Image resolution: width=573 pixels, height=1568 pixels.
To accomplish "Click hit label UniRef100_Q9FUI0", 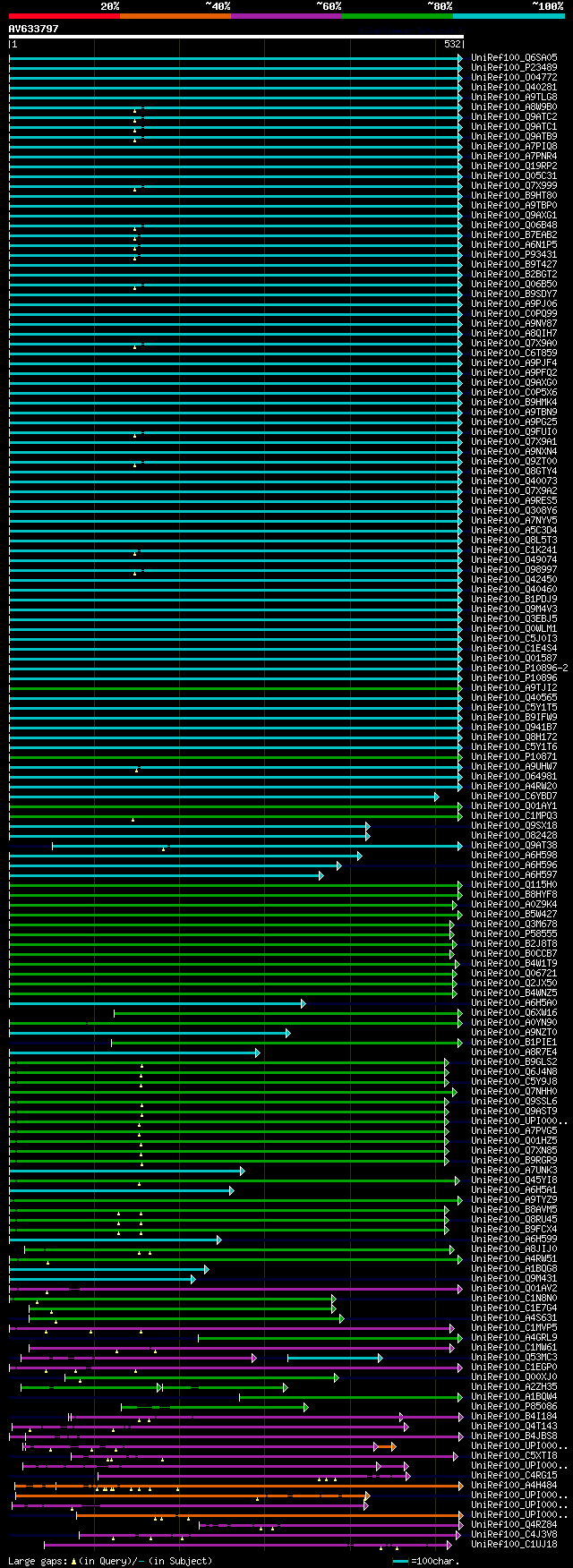I will [514, 431].
